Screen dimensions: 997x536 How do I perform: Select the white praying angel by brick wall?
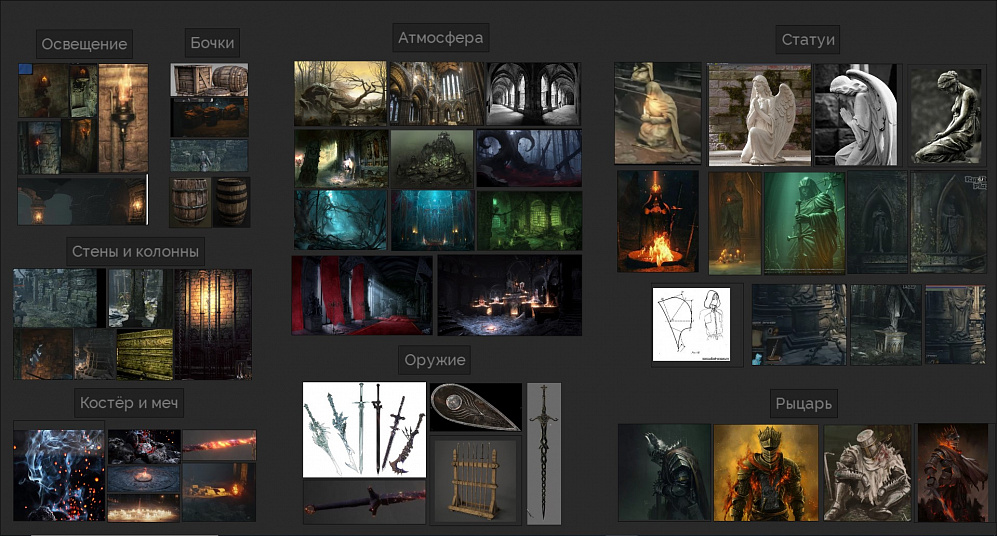759,114
